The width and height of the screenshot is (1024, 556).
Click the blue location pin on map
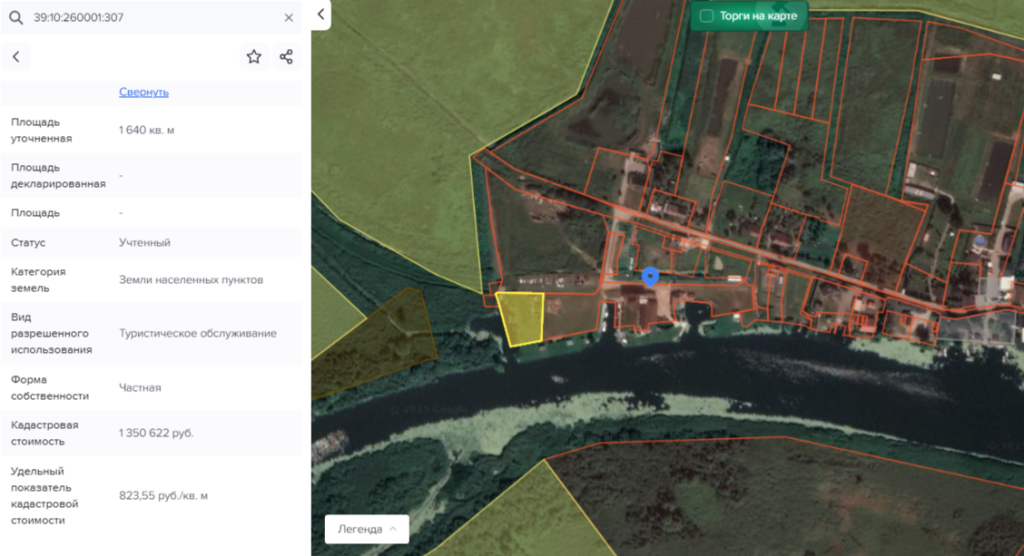pyautogui.click(x=650, y=276)
